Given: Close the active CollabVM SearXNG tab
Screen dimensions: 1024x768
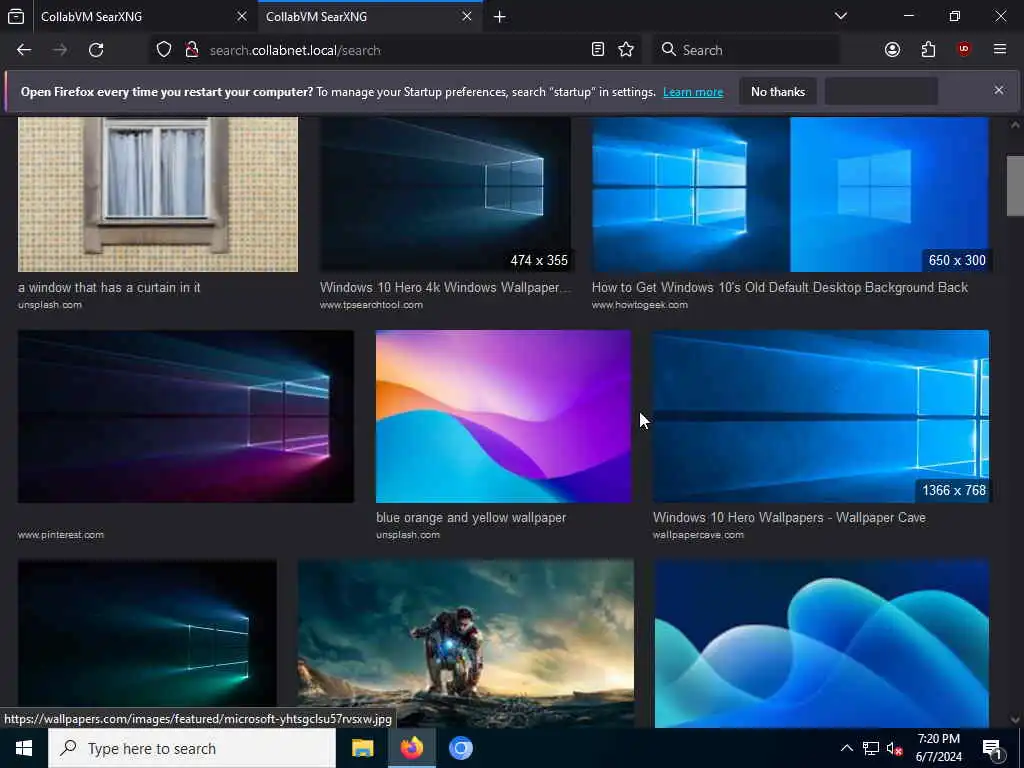Looking at the screenshot, I should [467, 16].
